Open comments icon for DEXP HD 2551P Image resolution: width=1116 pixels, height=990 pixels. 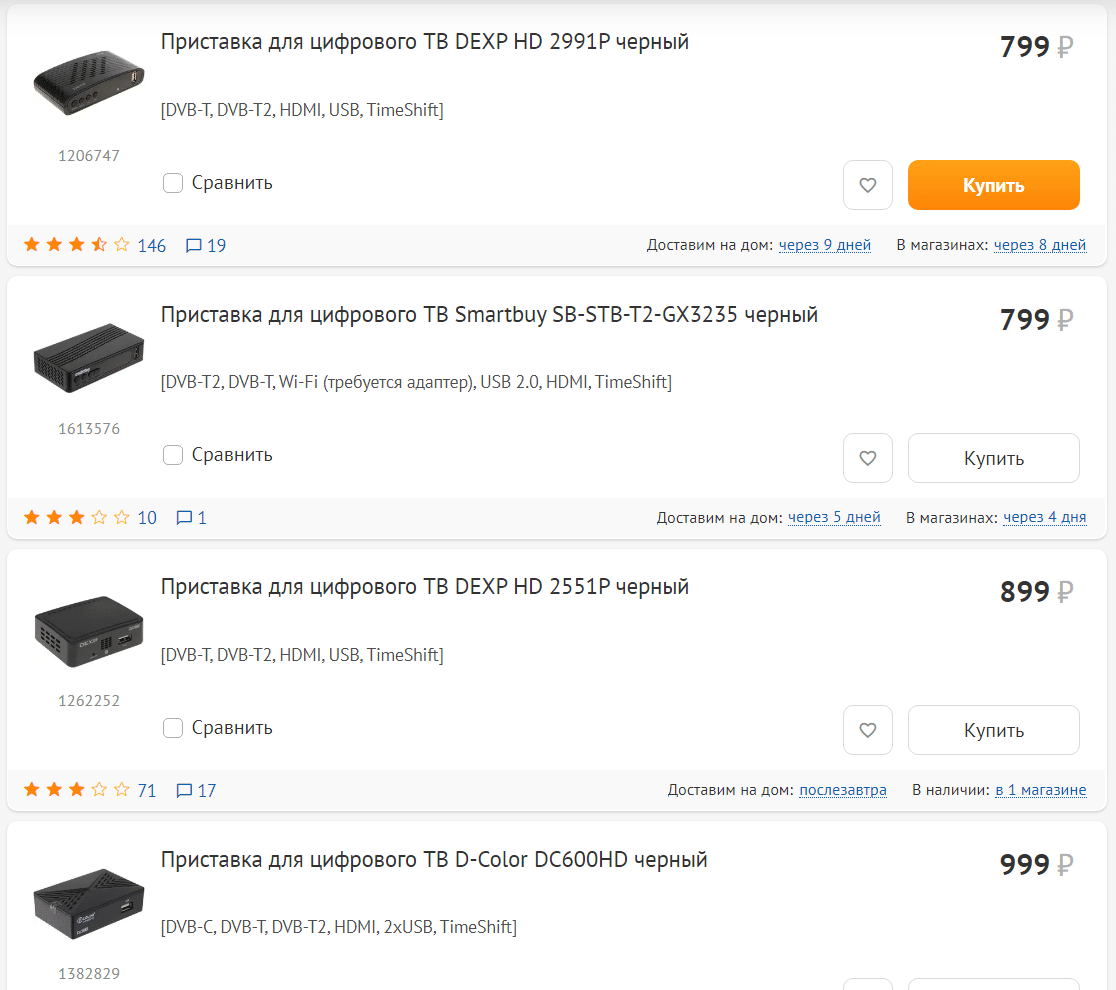coord(184,791)
